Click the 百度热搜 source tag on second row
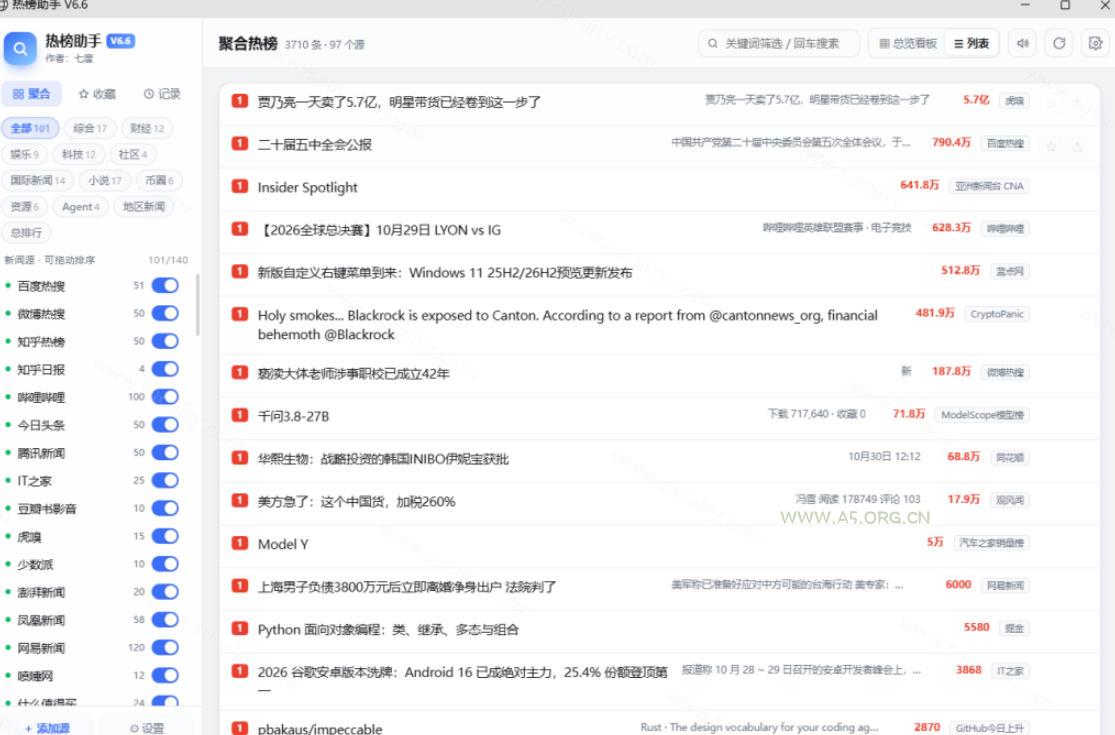The image size is (1115, 735). click(1005, 144)
